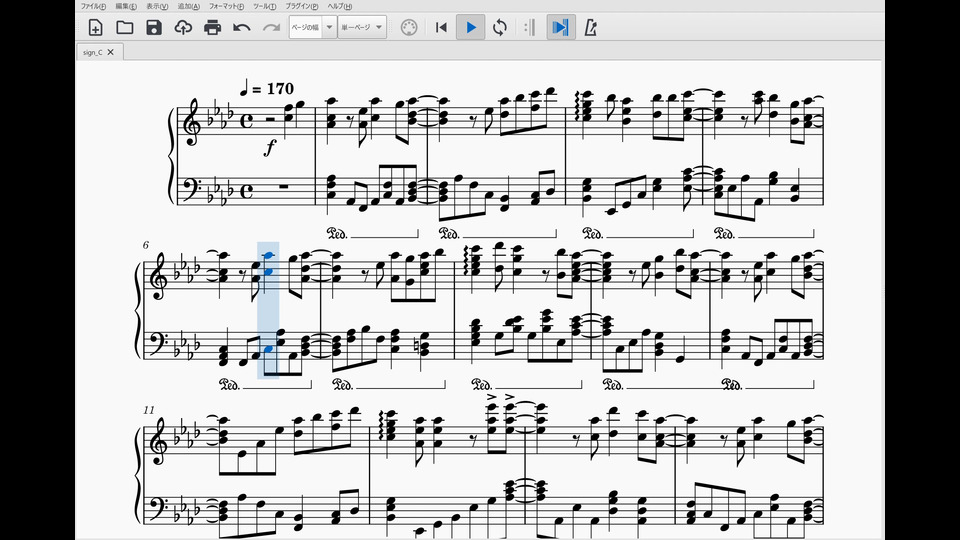Click the highlighted blue bass note in measure 6
Image resolution: width=960 pixels, height=540 pixels.
pyautogui.click(x=268, y=350)
